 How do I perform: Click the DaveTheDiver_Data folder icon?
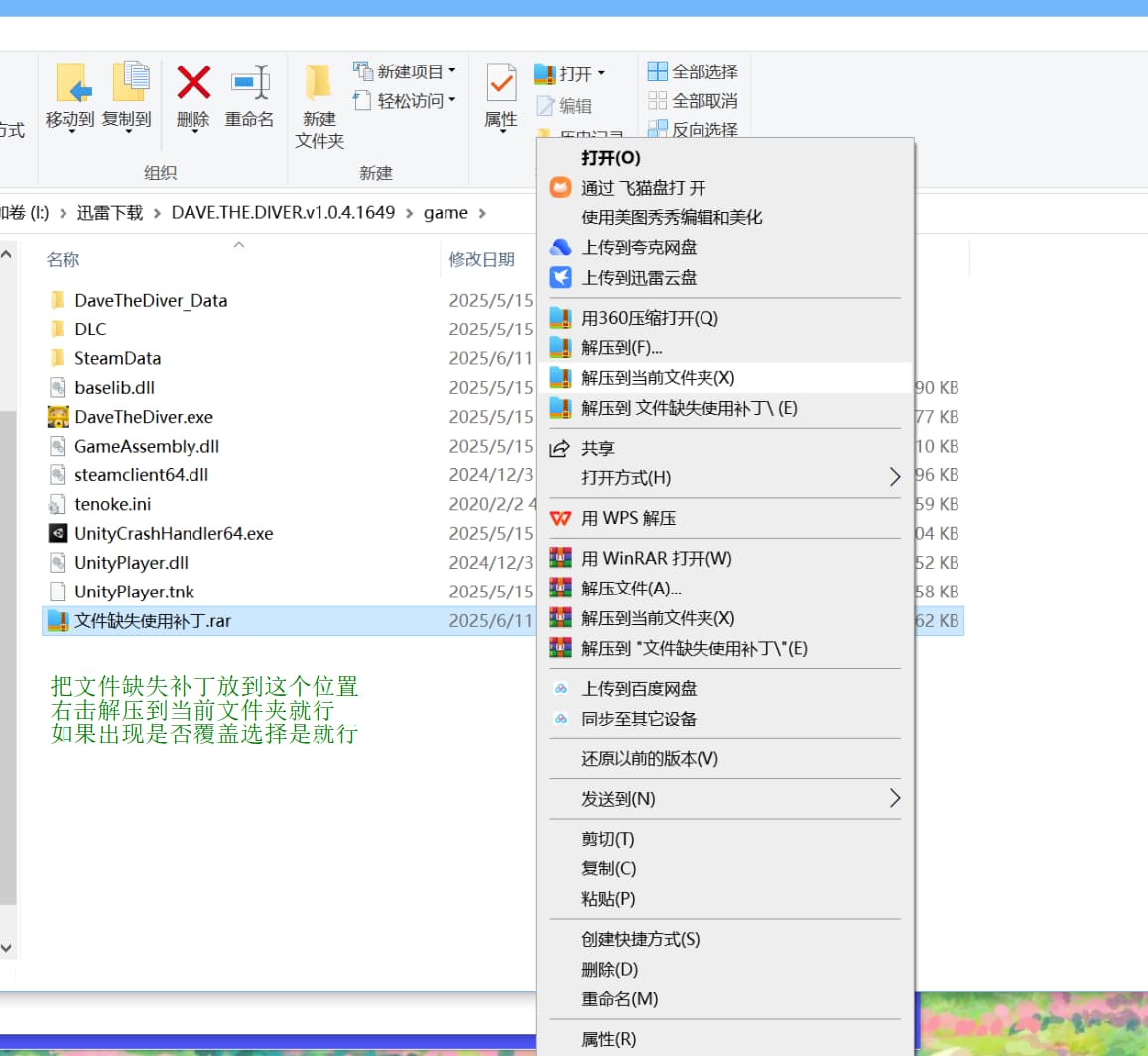pos(58,301)
